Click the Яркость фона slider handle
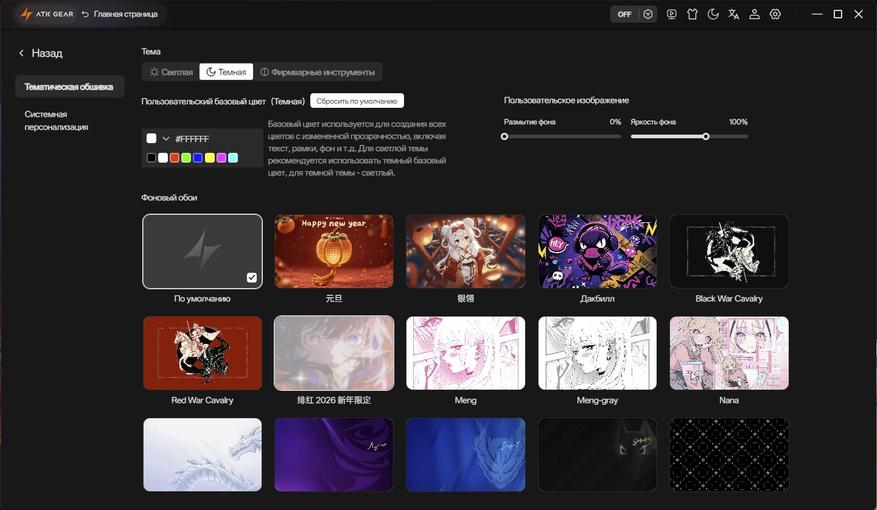877x510 pixels. (x=706, y=136)
